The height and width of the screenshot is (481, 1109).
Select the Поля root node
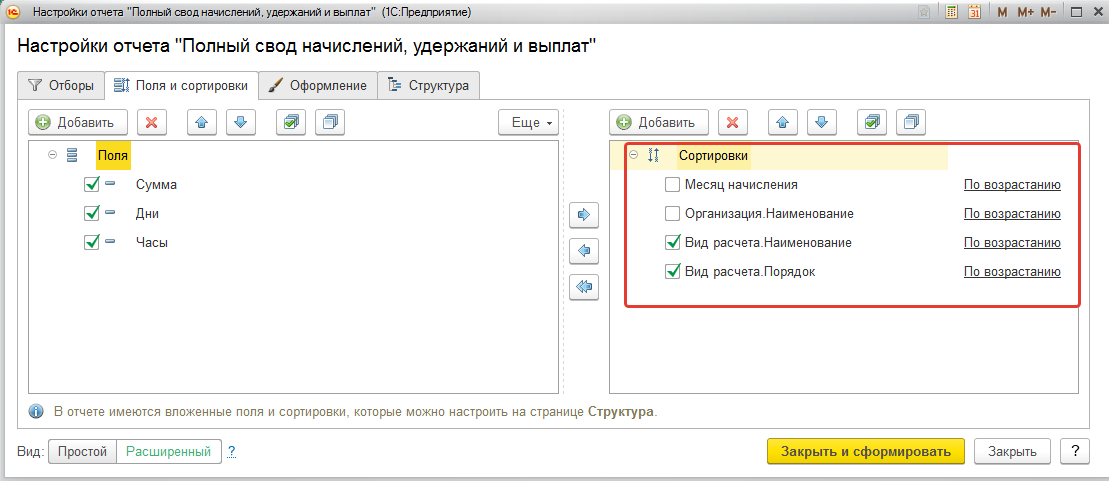click(113, 155)
